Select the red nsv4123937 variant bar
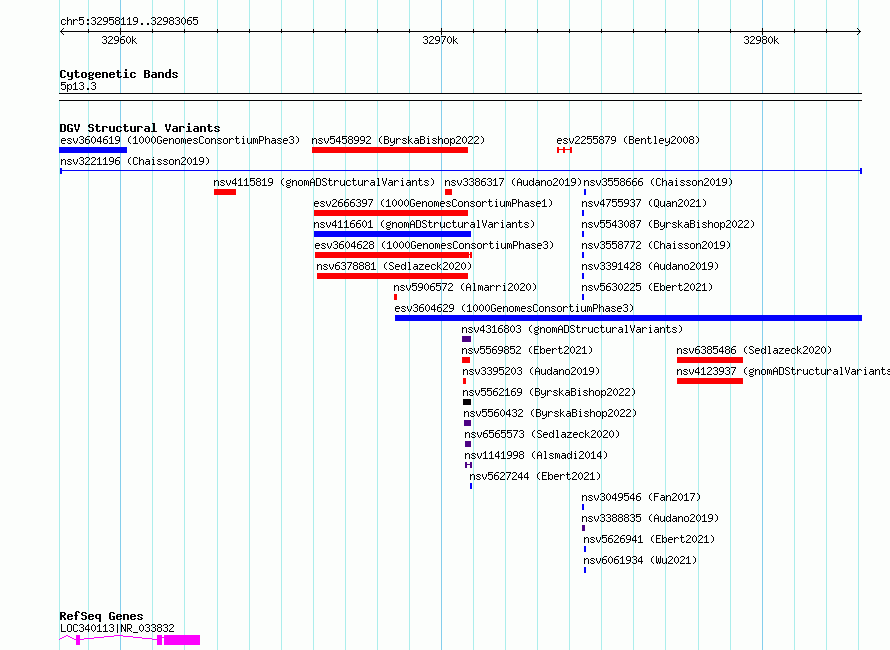Image resolution: width=890 pixels, height=650 pixels. tap(710, 381)
